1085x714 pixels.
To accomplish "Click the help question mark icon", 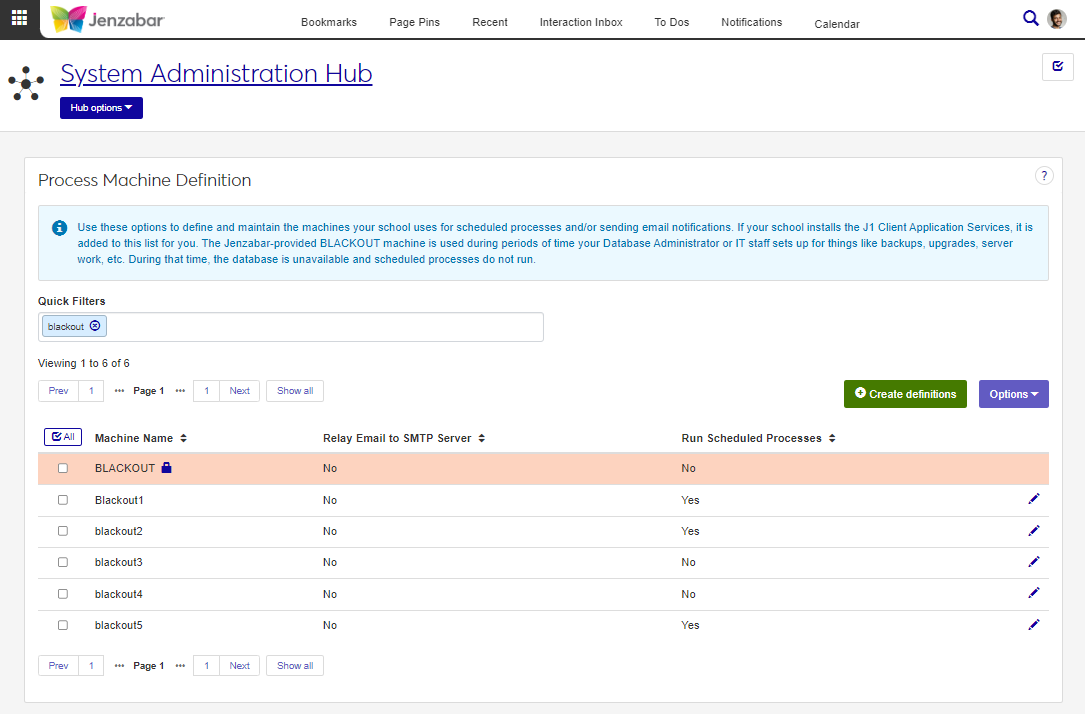I will click(x=1044, y=176).
